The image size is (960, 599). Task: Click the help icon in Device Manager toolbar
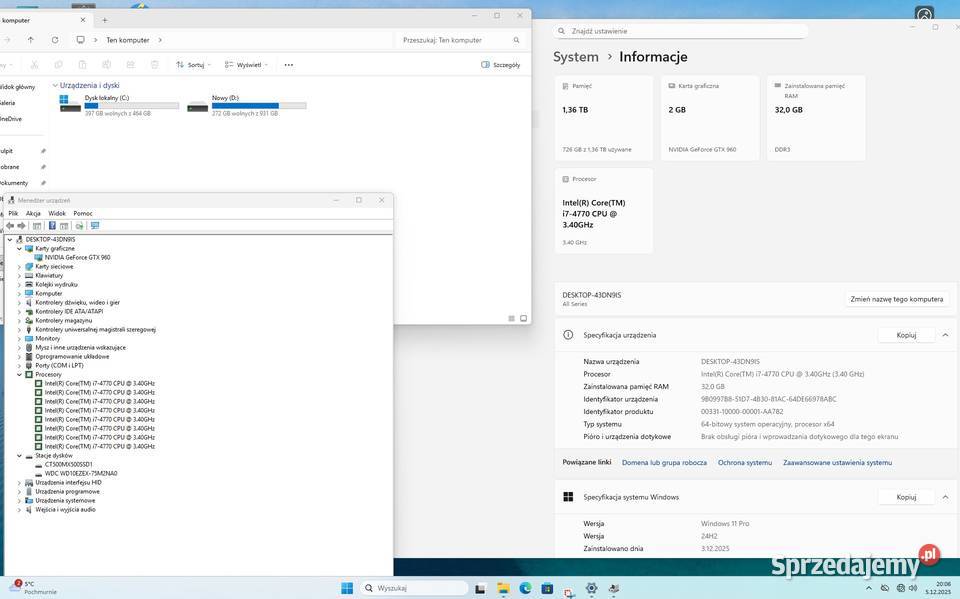pyautogui.click(x=52, y=226)
